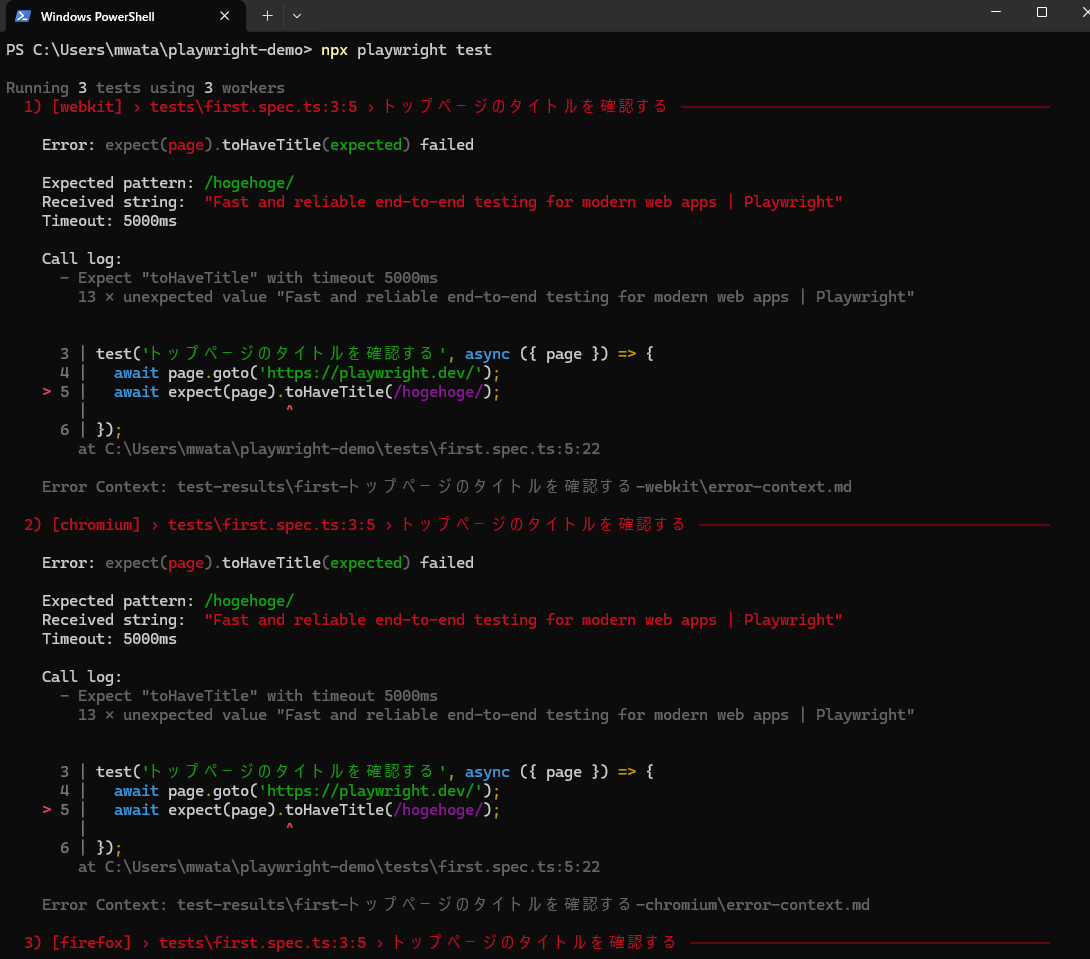
Task: Close the Windows PowerShell tab
Action: (x=225, y=16)
